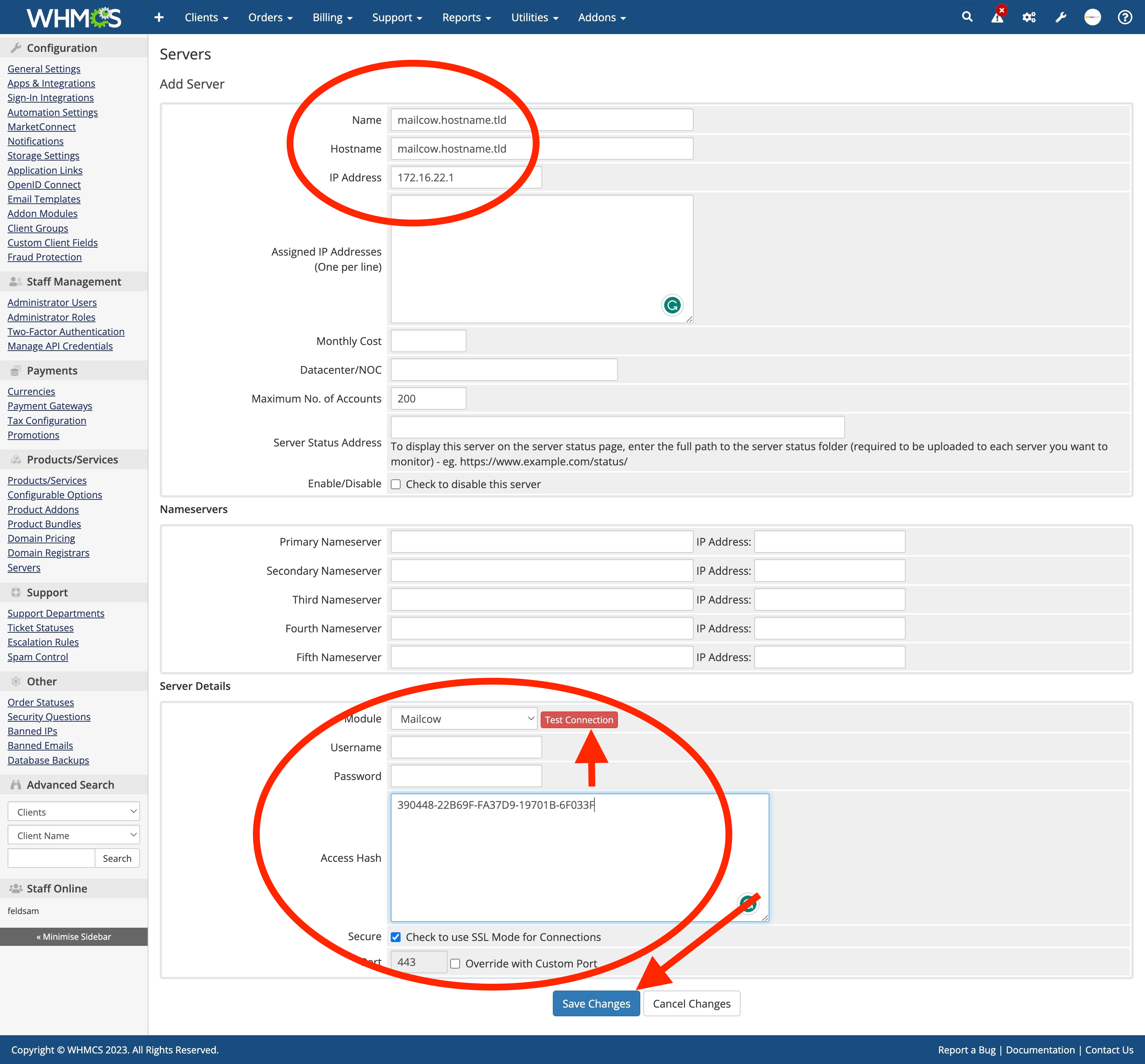Screen dimensions: 1145x1064
Task: Open Contact Us footer link
Action: [x=1109, y=1050]
